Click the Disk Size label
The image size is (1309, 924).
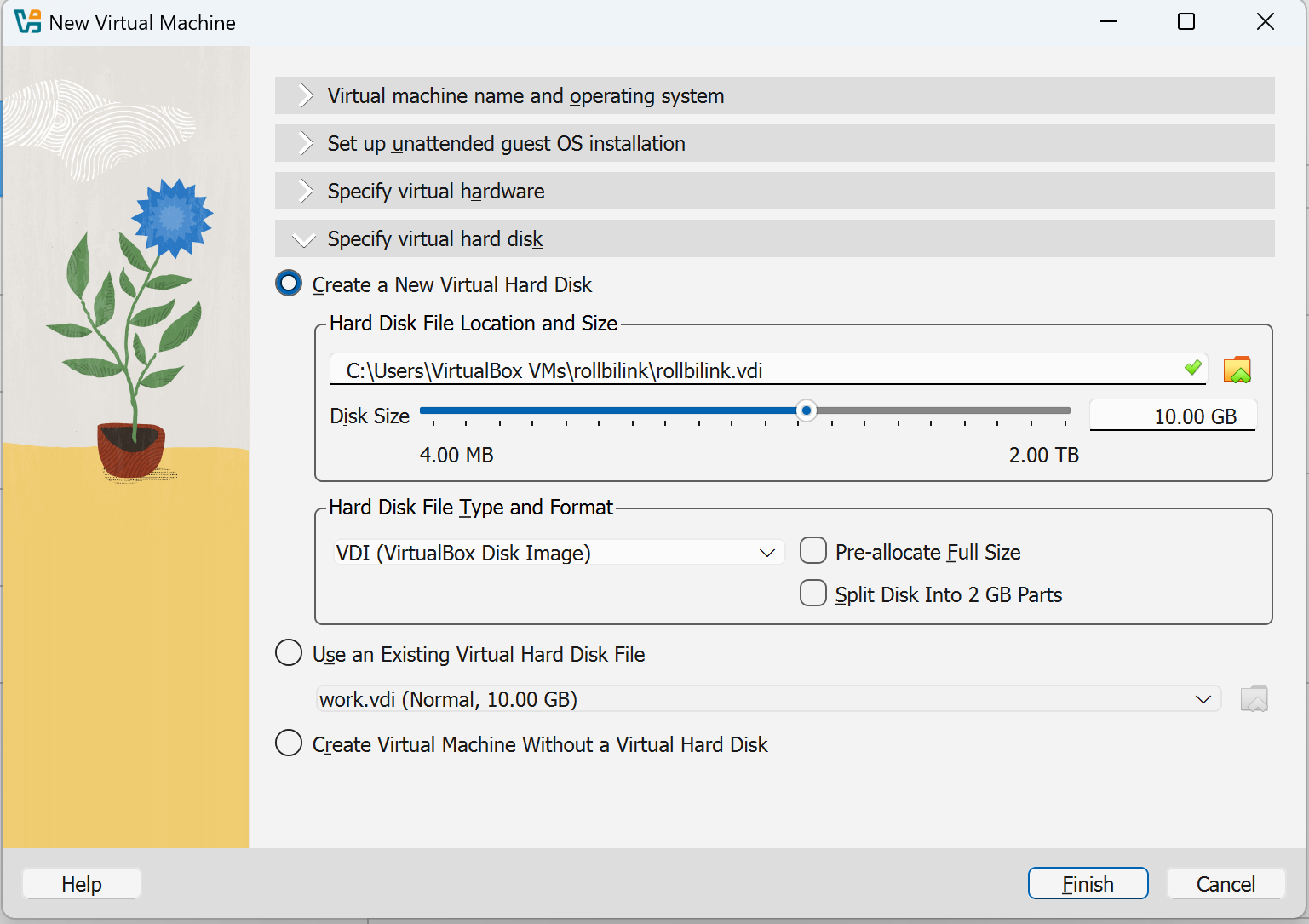pos(370,416)
